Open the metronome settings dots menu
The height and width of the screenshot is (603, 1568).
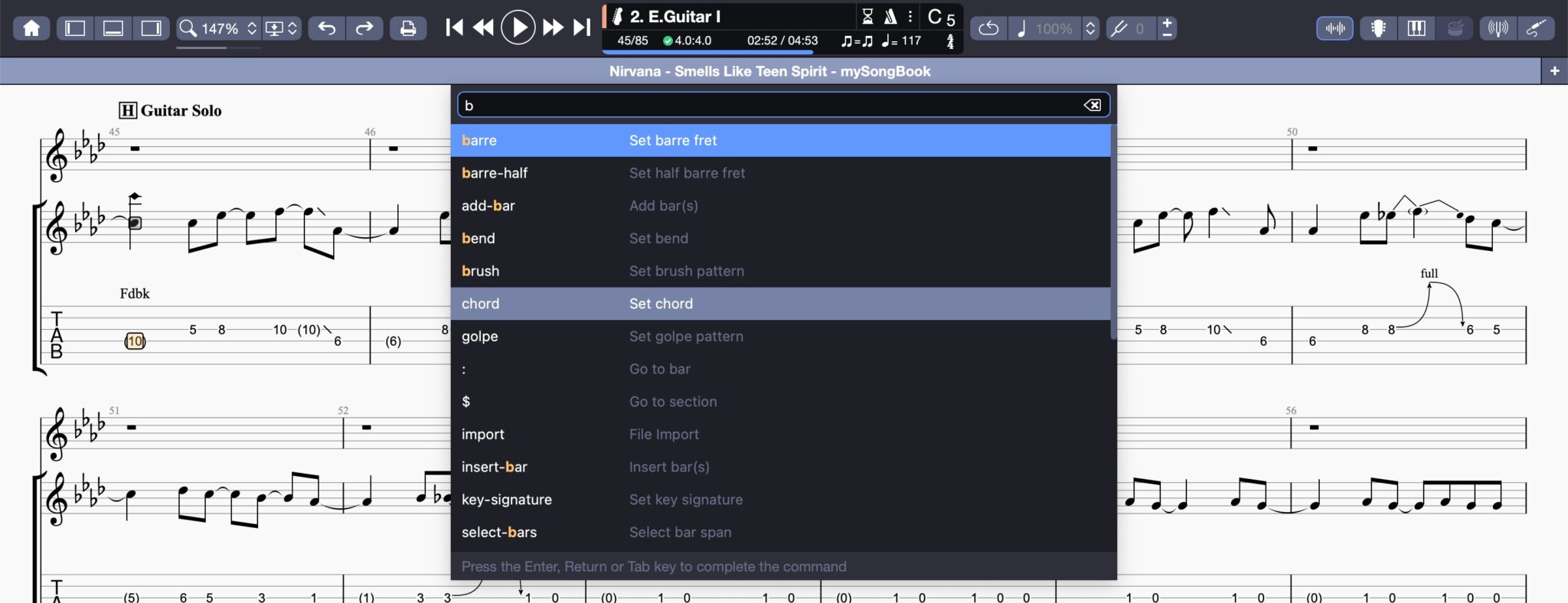(x=910, y=16)
